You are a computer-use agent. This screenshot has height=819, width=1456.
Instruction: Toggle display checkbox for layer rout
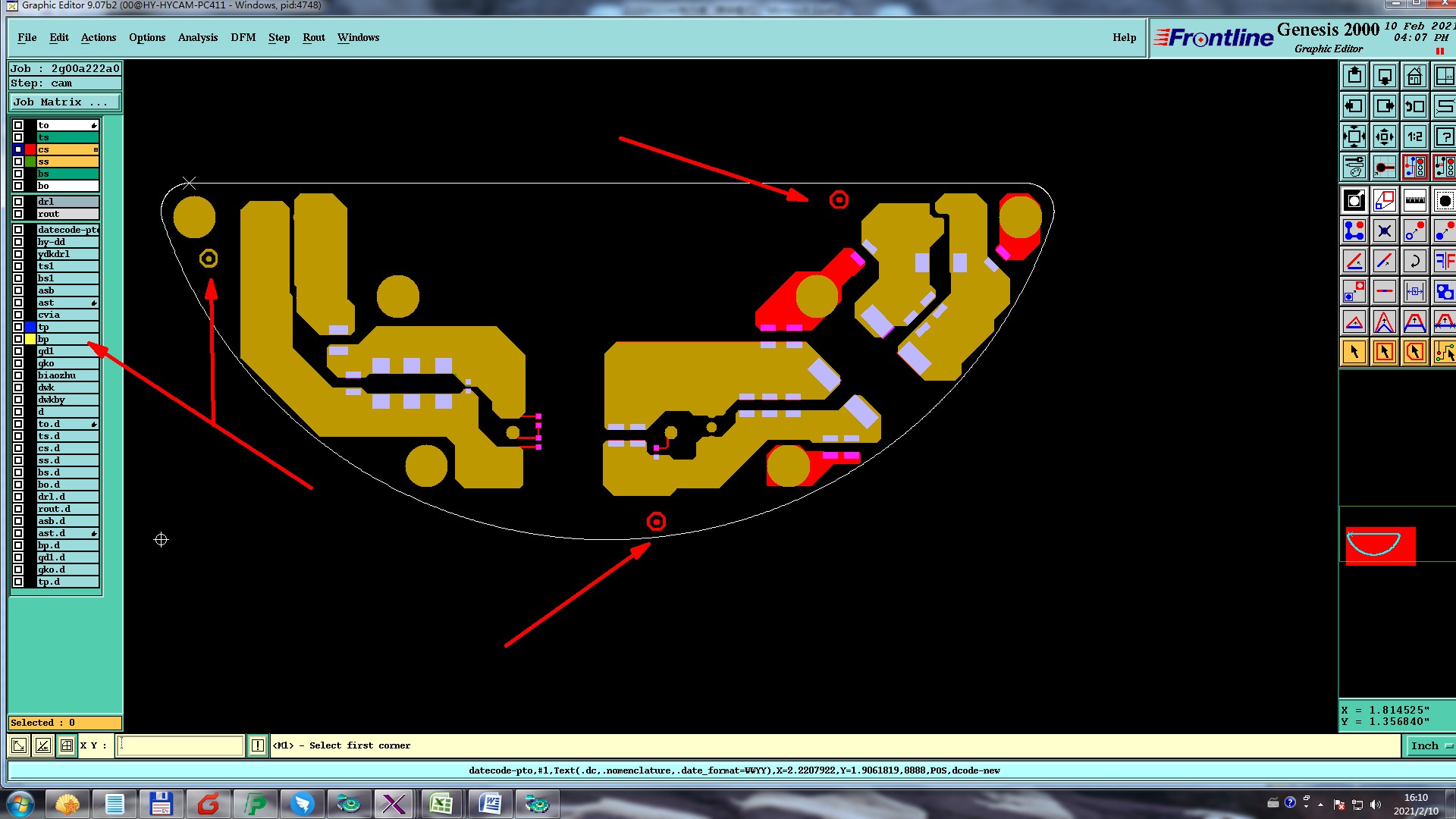[18, 214]
